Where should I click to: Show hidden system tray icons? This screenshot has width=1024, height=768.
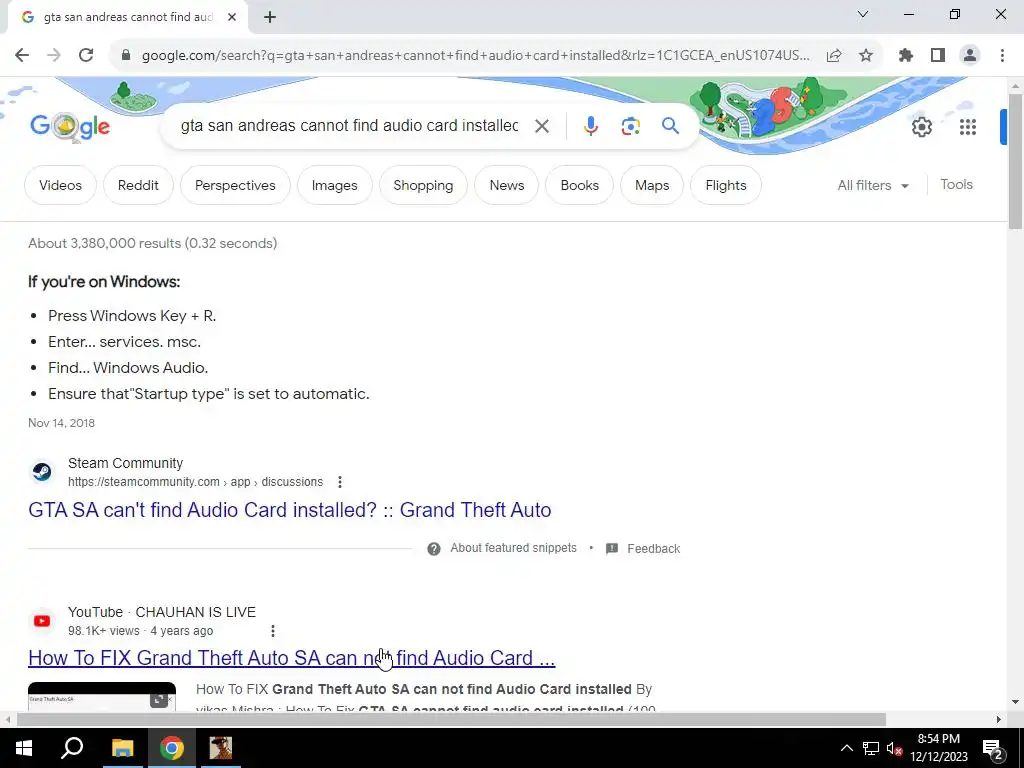click(846, 748)
